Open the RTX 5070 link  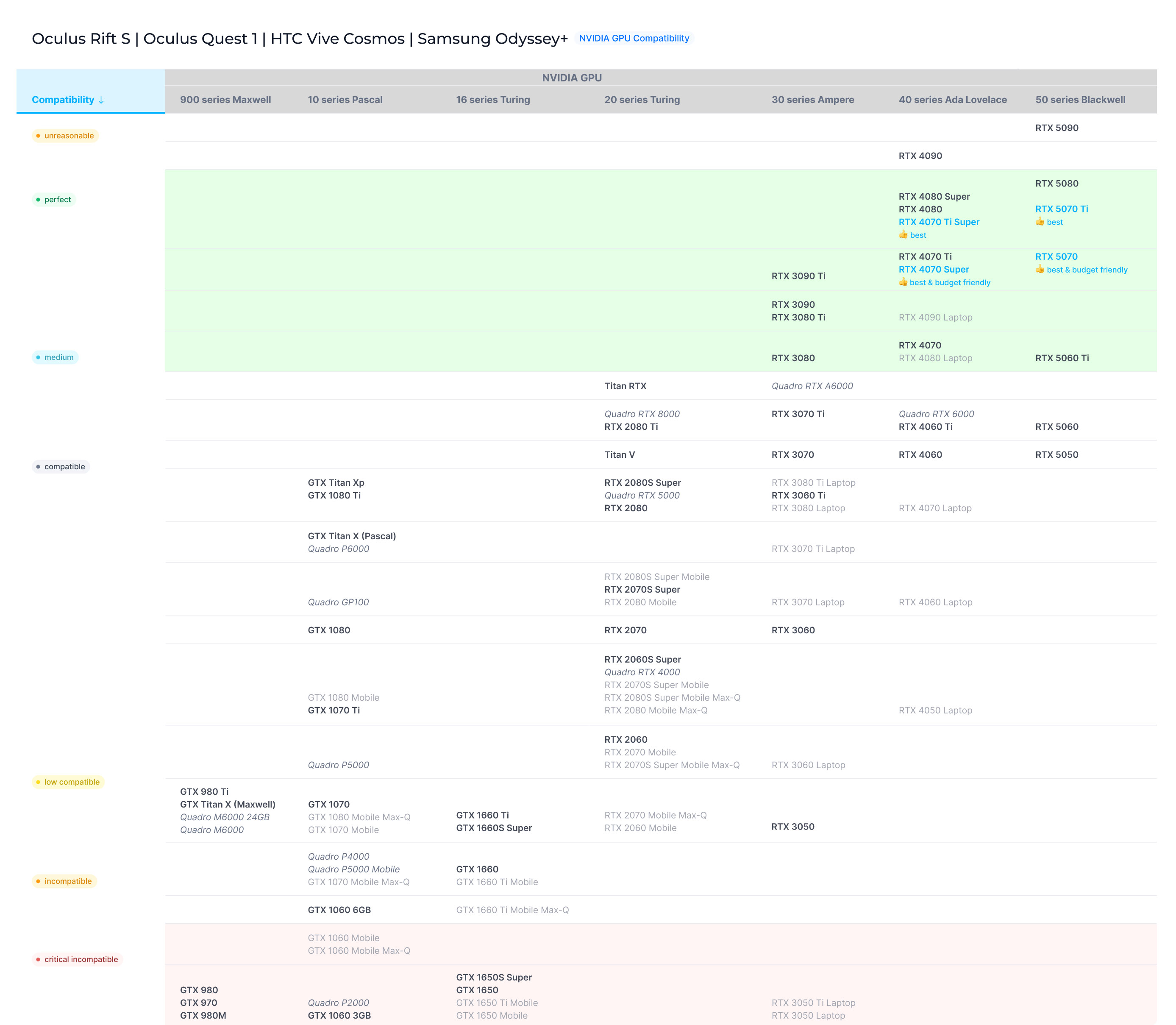click(x=1056, y=257)
